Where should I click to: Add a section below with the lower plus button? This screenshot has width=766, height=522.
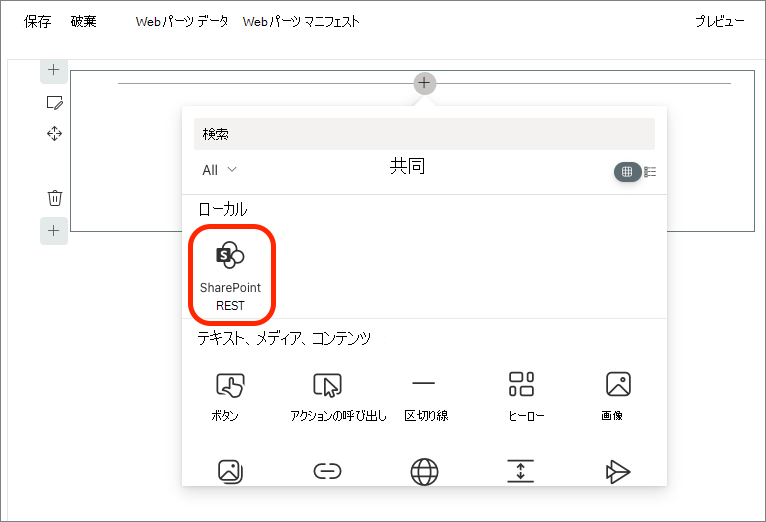(x=54, y=230)
